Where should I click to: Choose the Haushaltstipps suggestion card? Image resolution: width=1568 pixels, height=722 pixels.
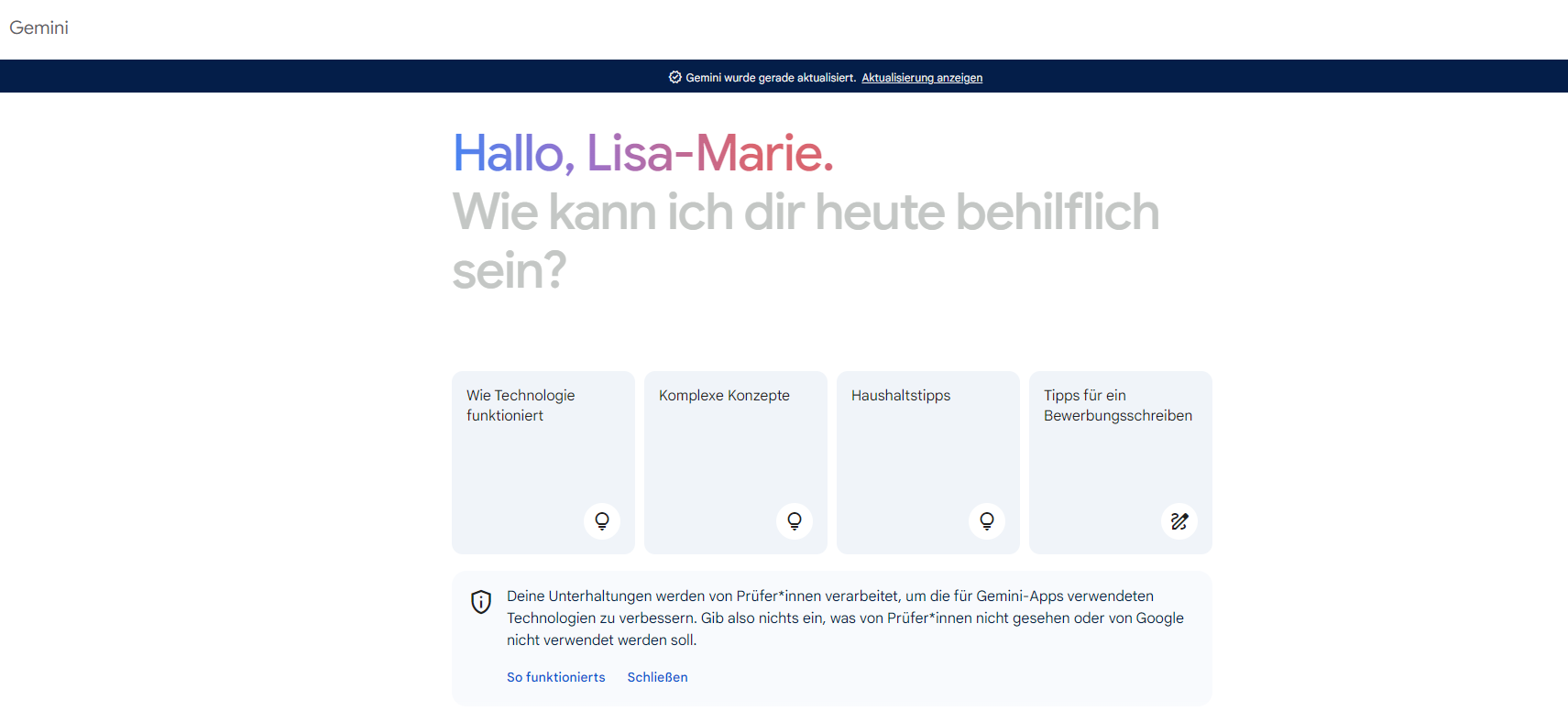pos(928,463)
